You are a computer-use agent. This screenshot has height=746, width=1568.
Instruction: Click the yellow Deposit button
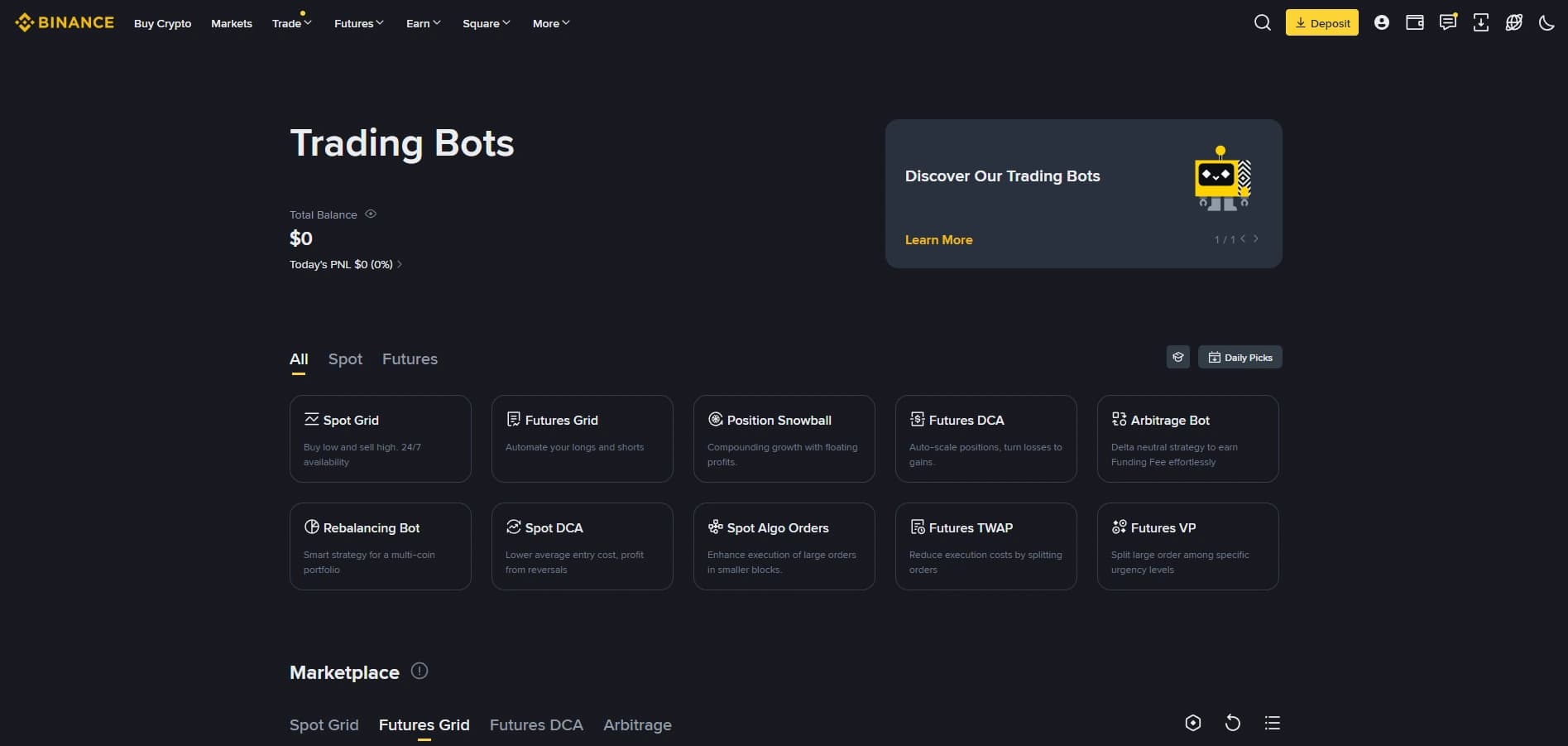(x=1321, y=22)
